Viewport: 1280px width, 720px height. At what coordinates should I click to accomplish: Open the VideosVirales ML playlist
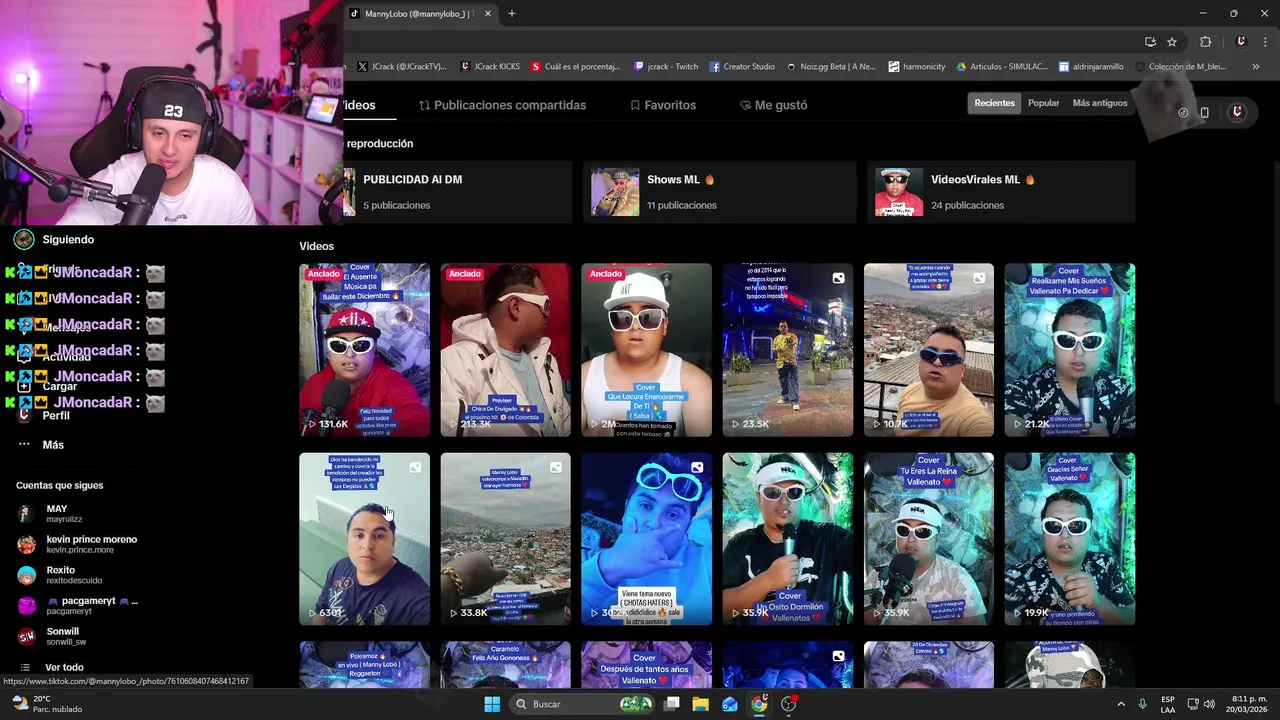click(x=1001, y=191)
